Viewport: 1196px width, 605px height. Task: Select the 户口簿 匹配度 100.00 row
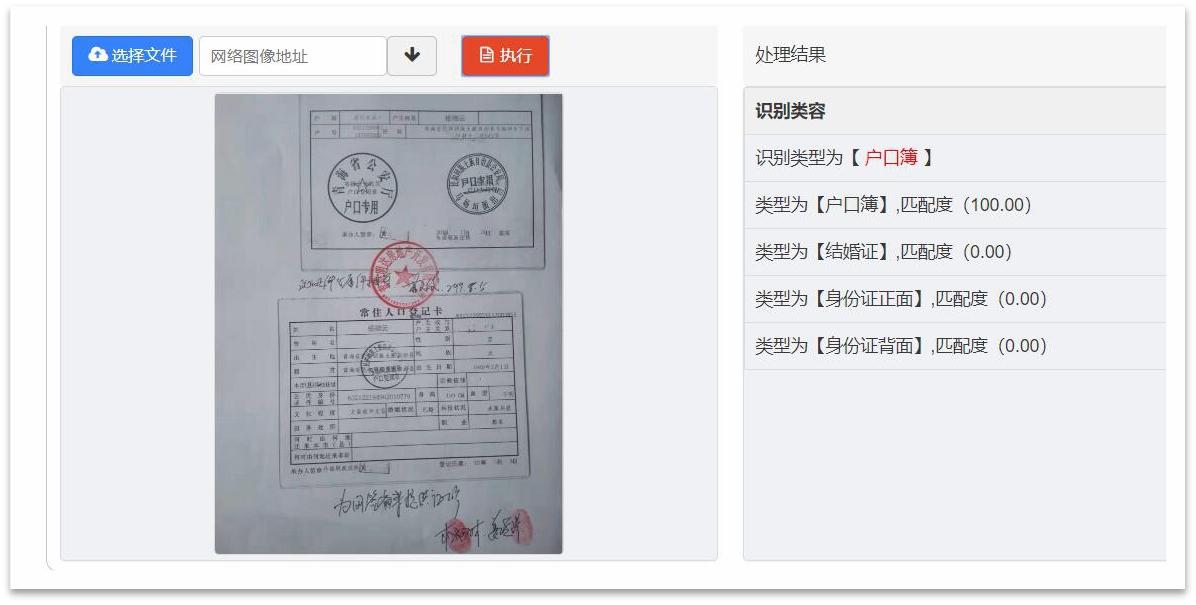(955, 205)
